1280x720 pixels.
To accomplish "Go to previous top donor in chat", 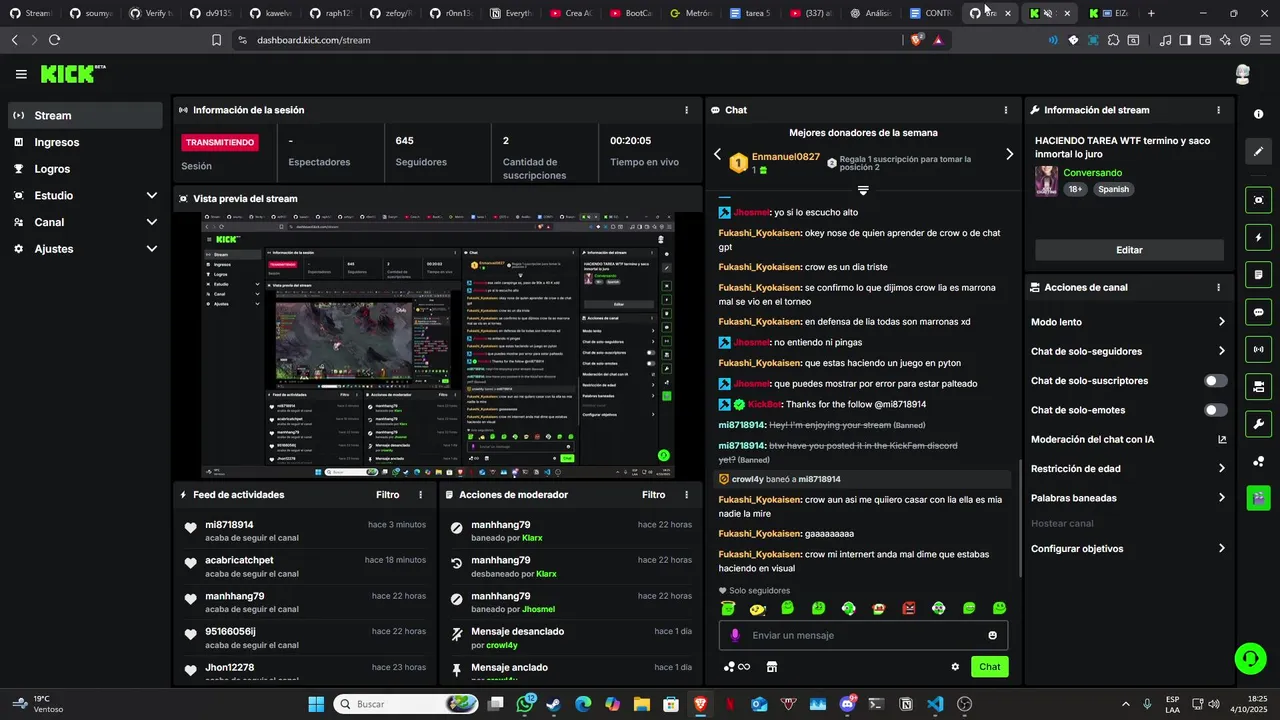I will pos(717,154).
